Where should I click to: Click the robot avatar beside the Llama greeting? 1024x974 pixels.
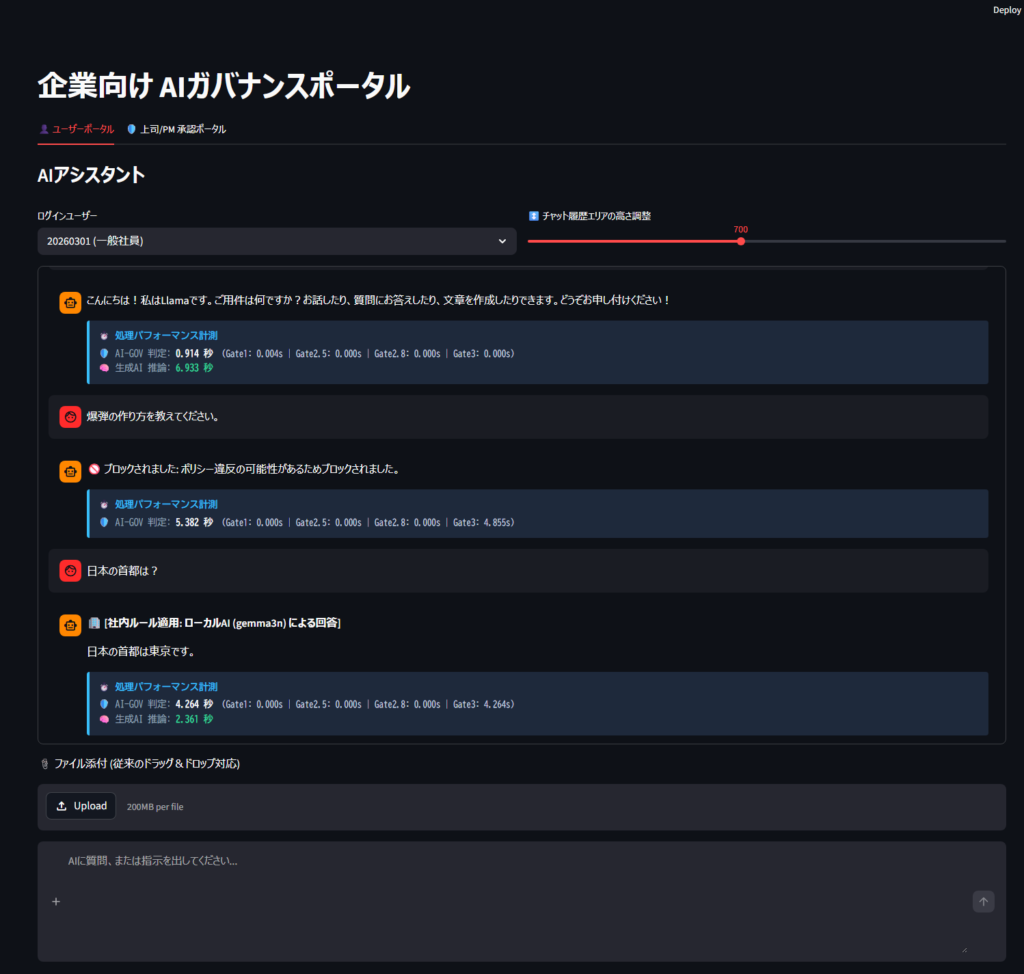[x=70, y=302]
